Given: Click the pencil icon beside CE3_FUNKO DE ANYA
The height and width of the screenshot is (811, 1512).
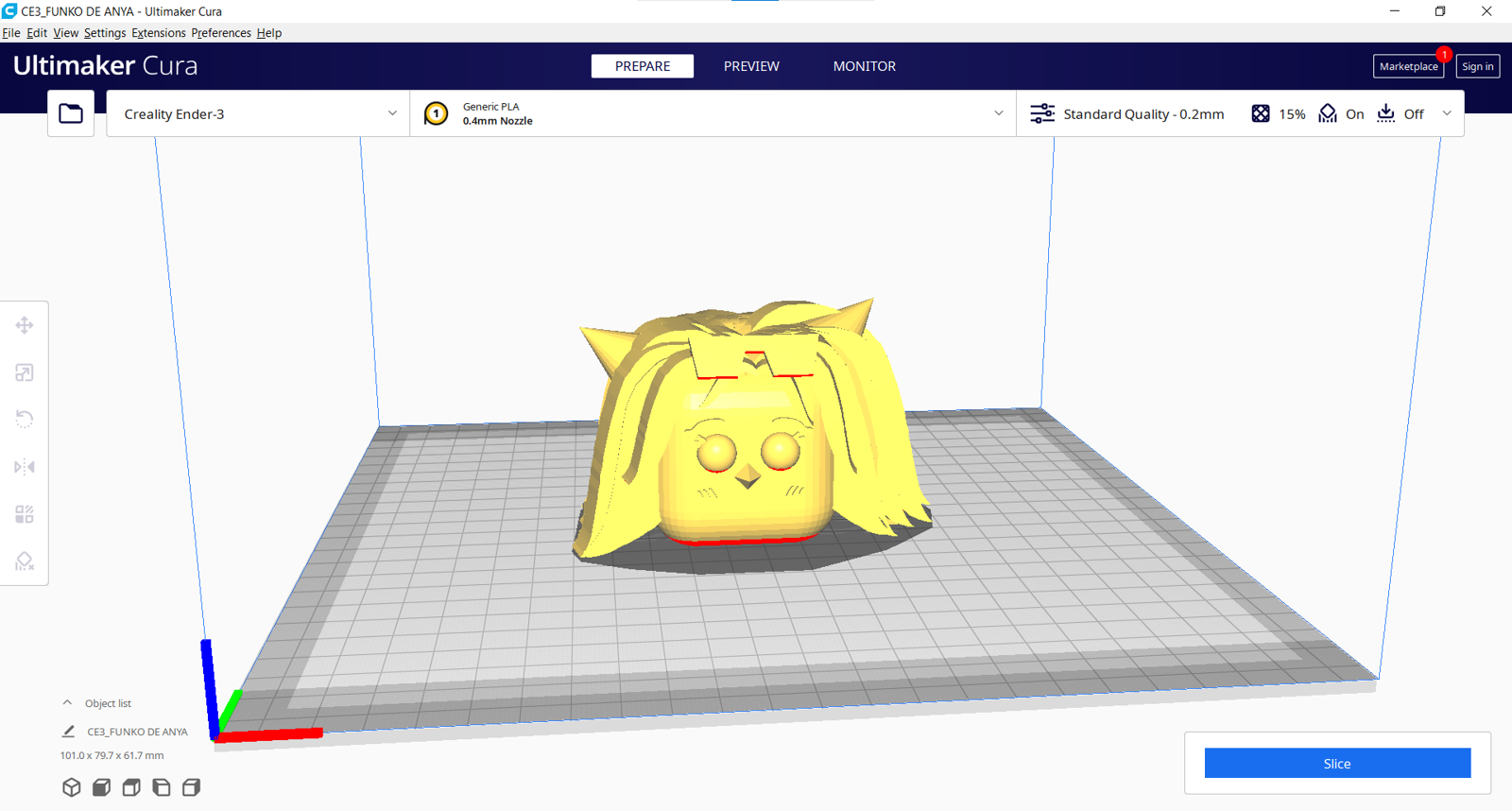Looking at the screenshot, I should coord(68,732).
